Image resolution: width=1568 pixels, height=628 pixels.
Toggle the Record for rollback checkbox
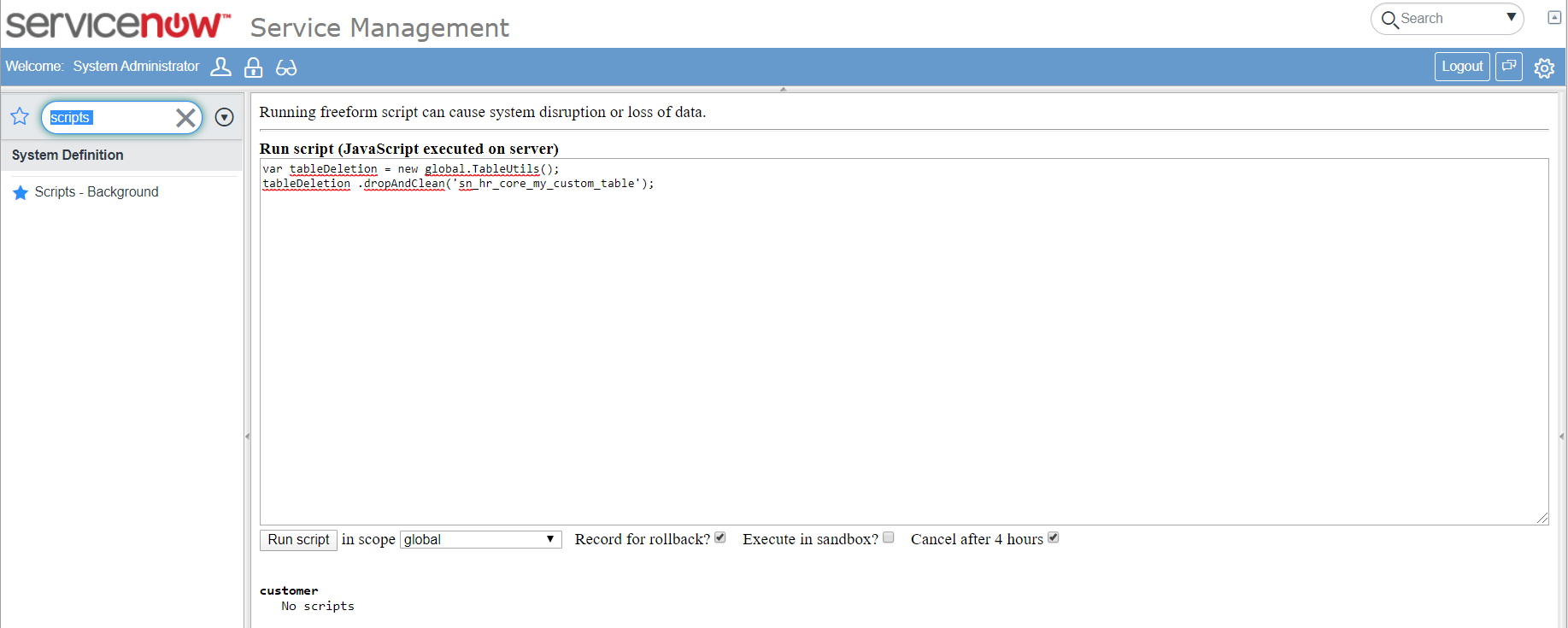pyautogui.click(x=719, y=537)
